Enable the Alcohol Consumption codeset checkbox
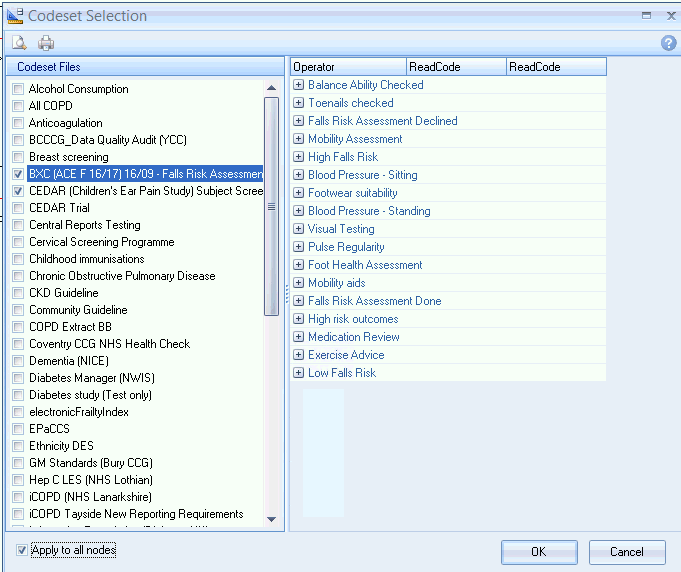The image size is (681, 572). click(18, 89)
